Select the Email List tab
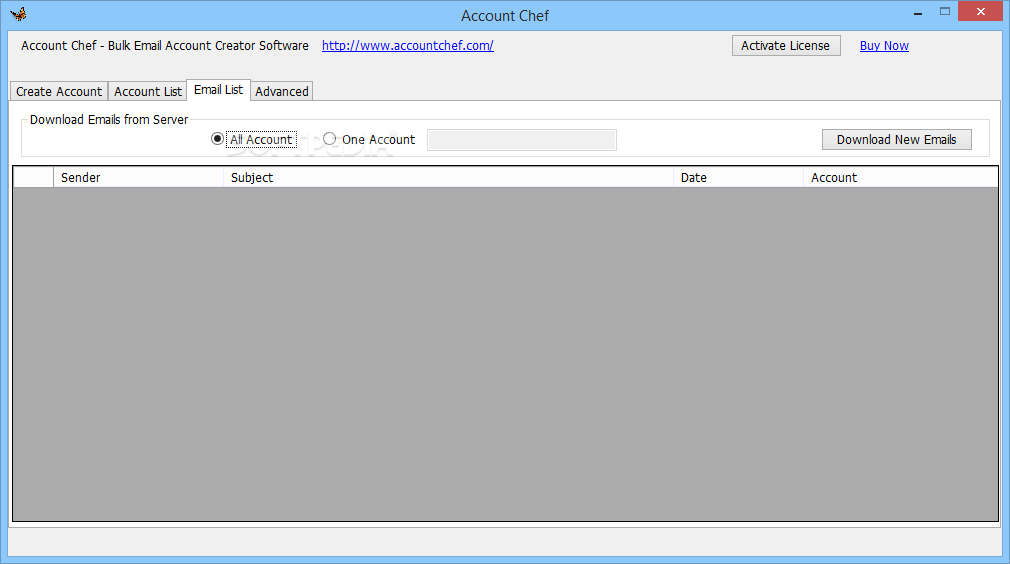This screenshot has width=1010, height=564. [218, 90]
